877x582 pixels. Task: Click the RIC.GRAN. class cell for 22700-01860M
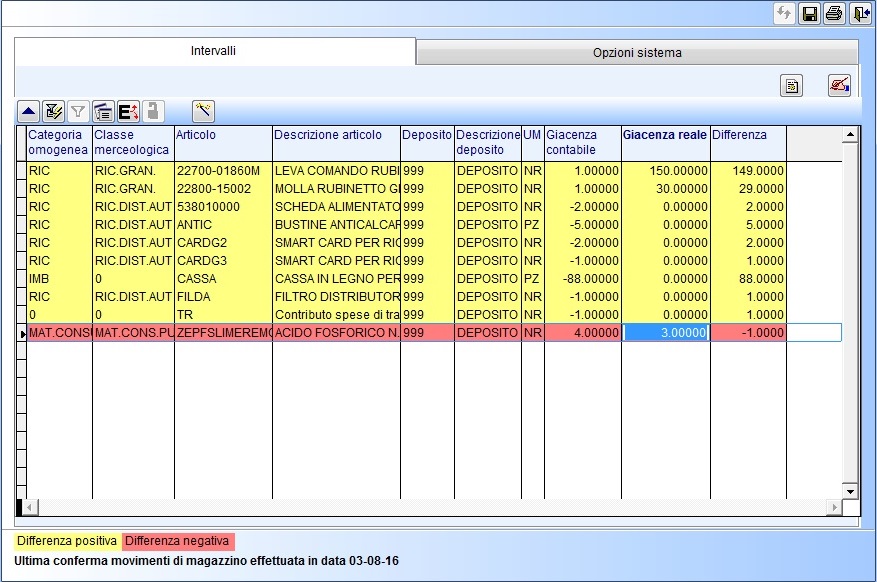pyautogui.click(x=133, y=171)
